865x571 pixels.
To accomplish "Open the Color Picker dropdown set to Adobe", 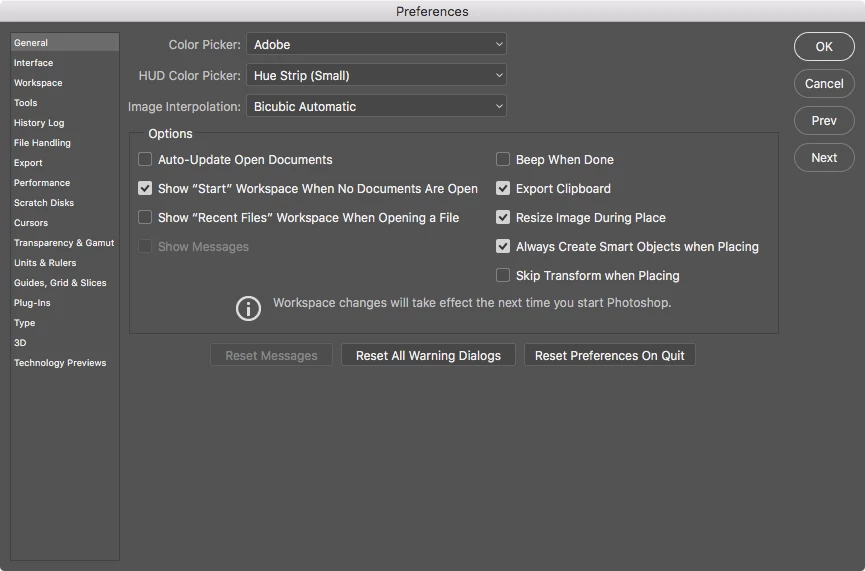I will click(376, 44).
